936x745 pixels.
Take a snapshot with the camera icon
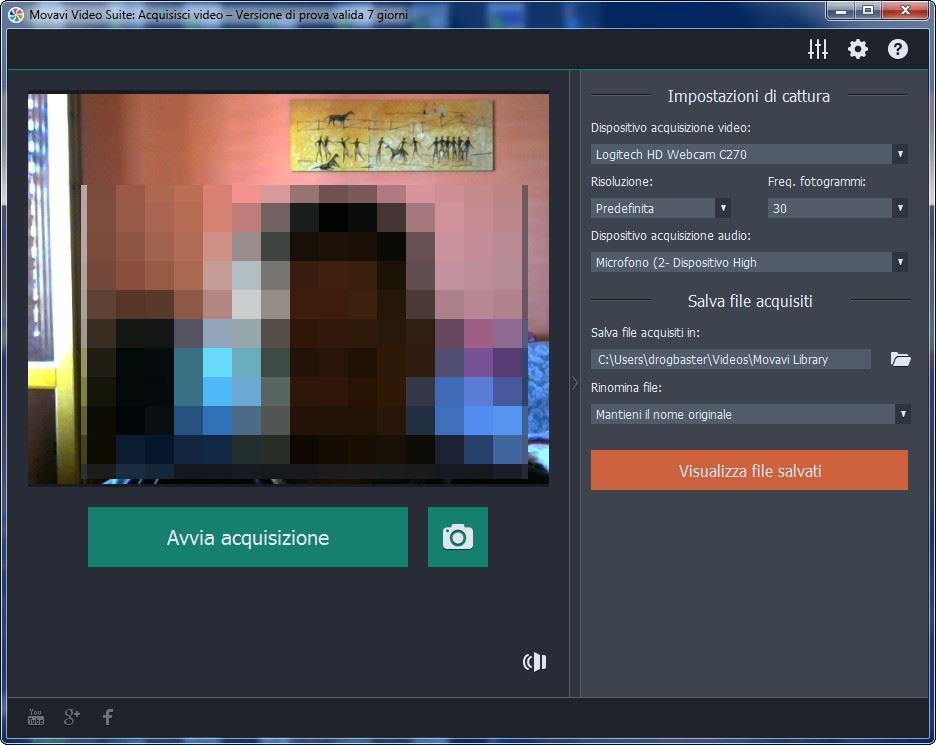(457, 537)
